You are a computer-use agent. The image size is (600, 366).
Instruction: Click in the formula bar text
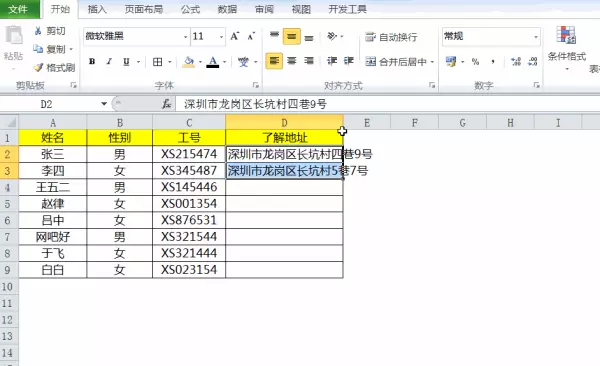pos(255,104)
